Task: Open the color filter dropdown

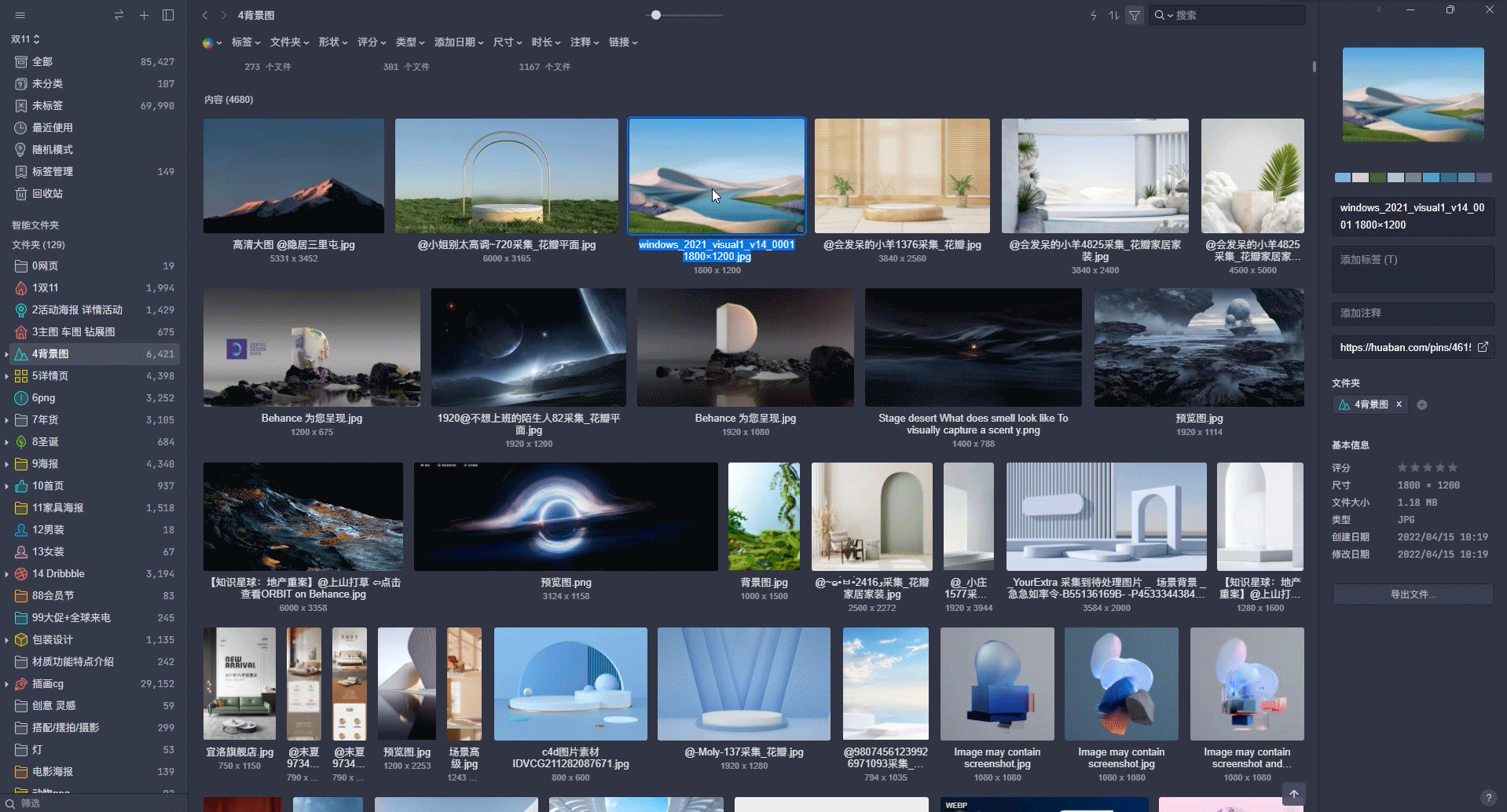Action: coord(212,42)
